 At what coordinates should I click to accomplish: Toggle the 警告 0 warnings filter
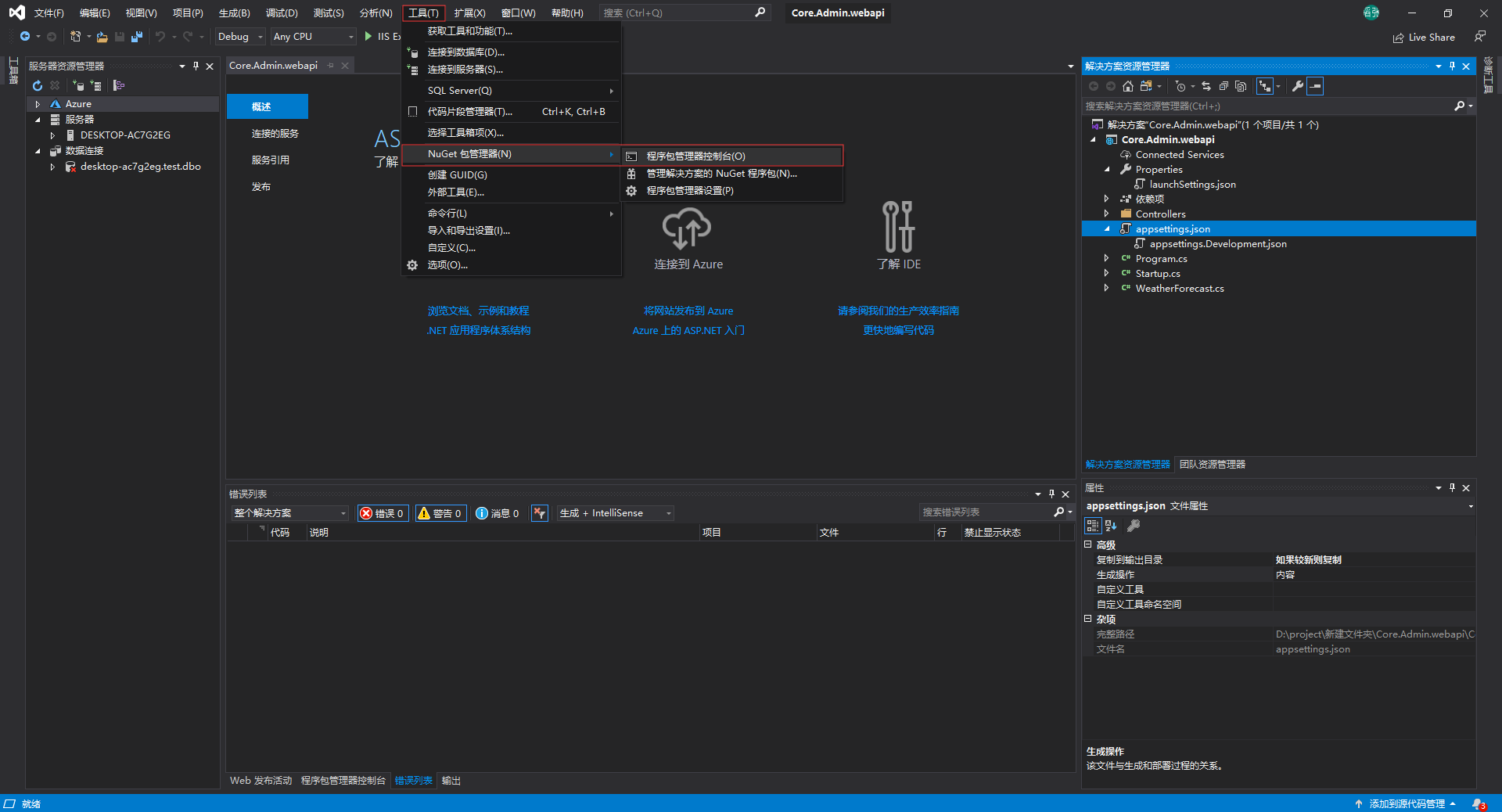click(x=440, y=513)
